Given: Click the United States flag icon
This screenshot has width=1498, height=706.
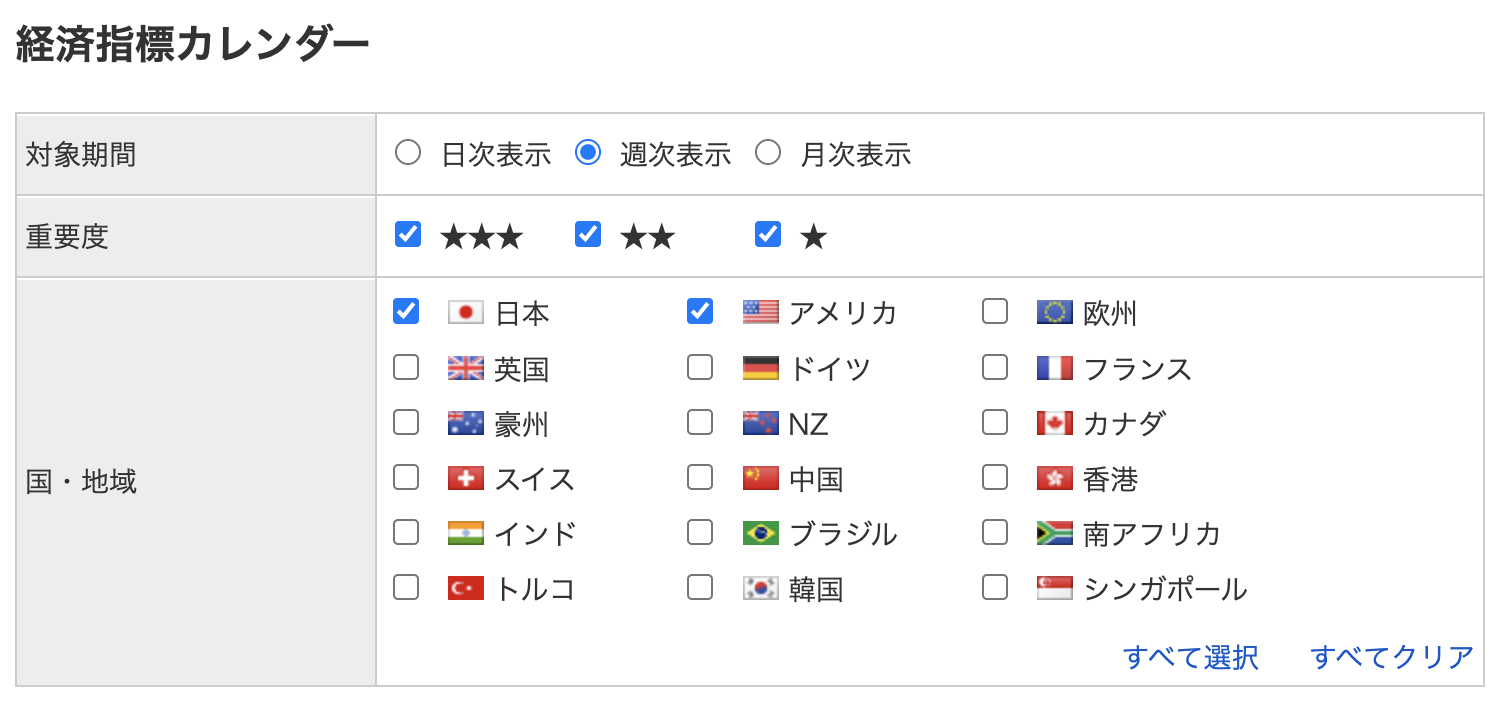Looking at the screenshot, I should tap(760, 313).
